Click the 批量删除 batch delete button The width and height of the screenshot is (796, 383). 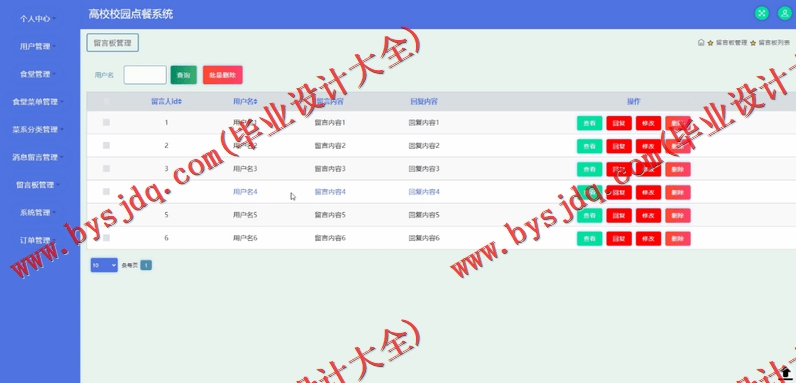click(x=222, y=75)
